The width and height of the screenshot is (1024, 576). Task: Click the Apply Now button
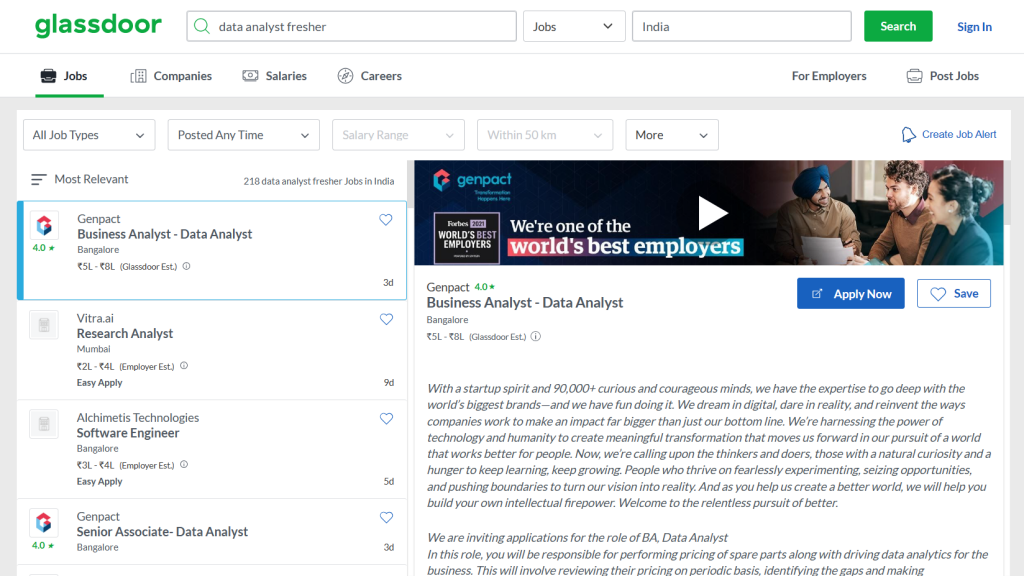point(850,293)
